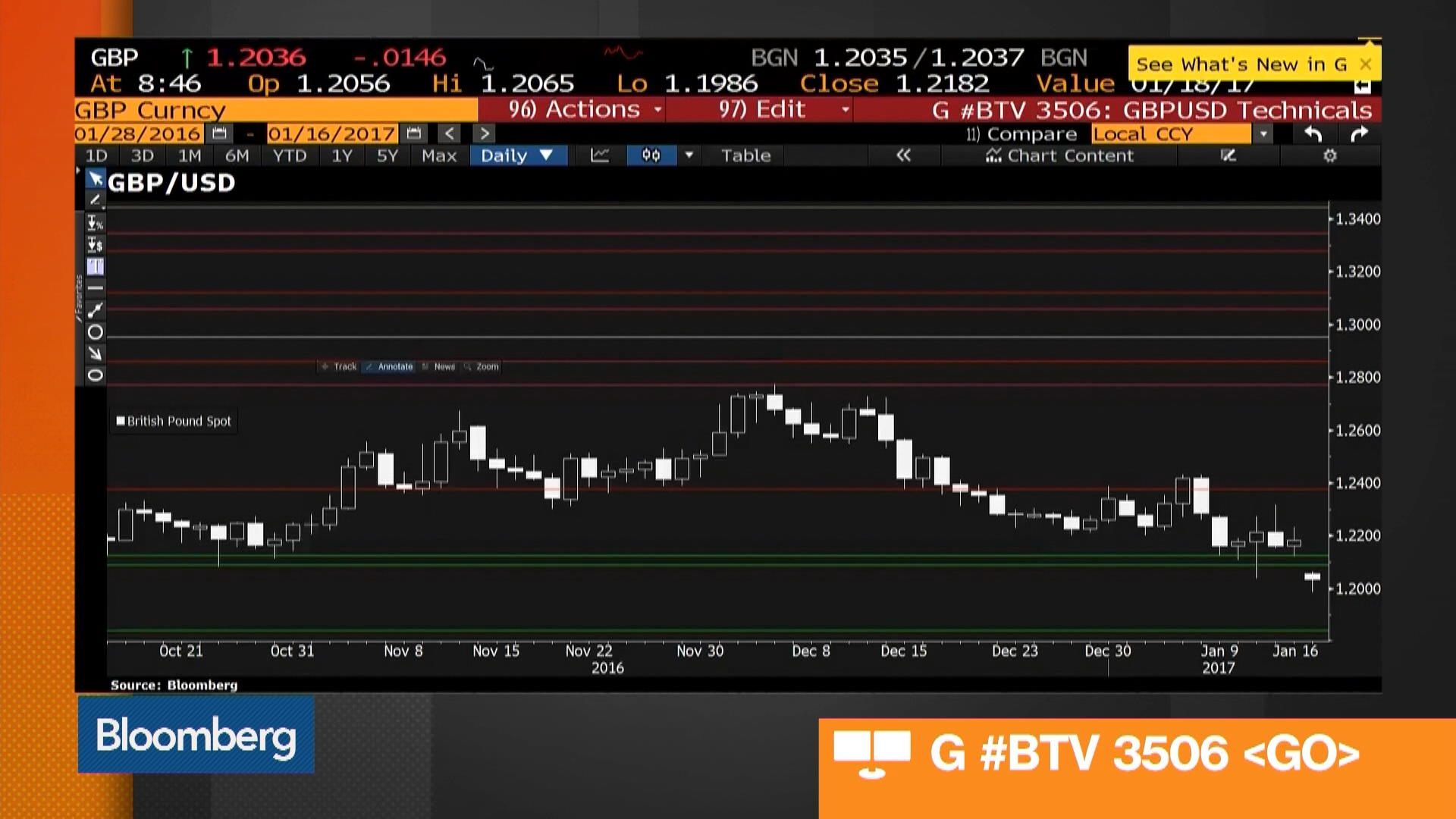Enable Annotate mode on chart

point(389,366)
